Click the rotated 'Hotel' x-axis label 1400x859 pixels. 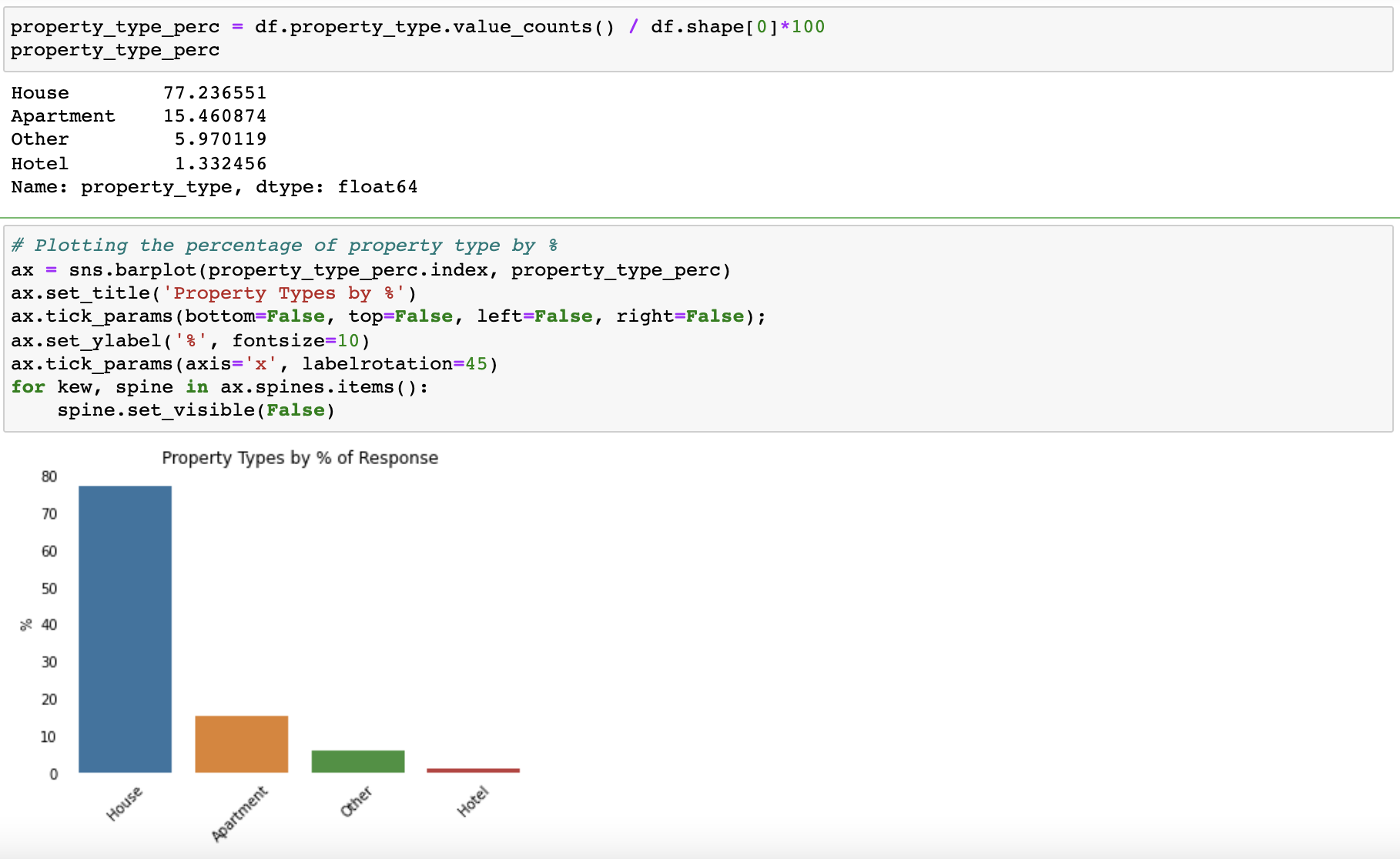pyautogui.click(x=473, y=801)
